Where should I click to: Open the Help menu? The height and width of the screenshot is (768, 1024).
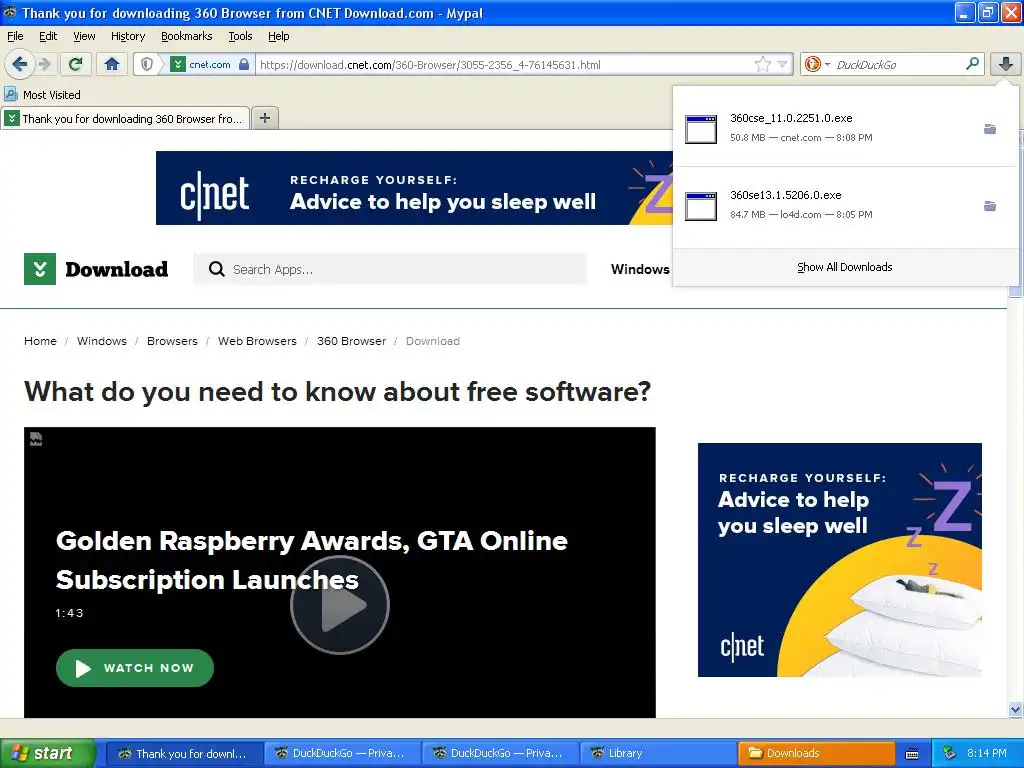coord(278,36)
